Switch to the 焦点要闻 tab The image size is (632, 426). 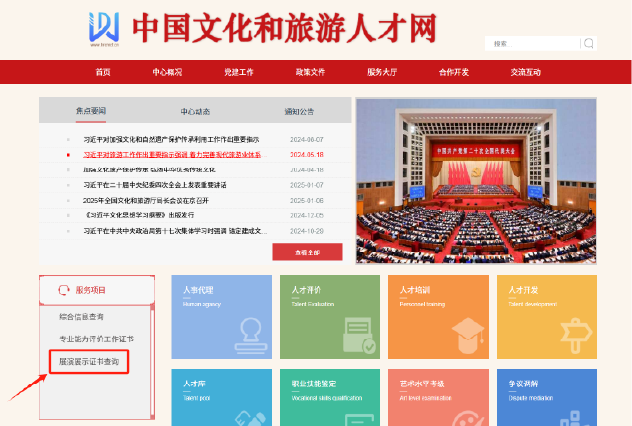point(91,111)
